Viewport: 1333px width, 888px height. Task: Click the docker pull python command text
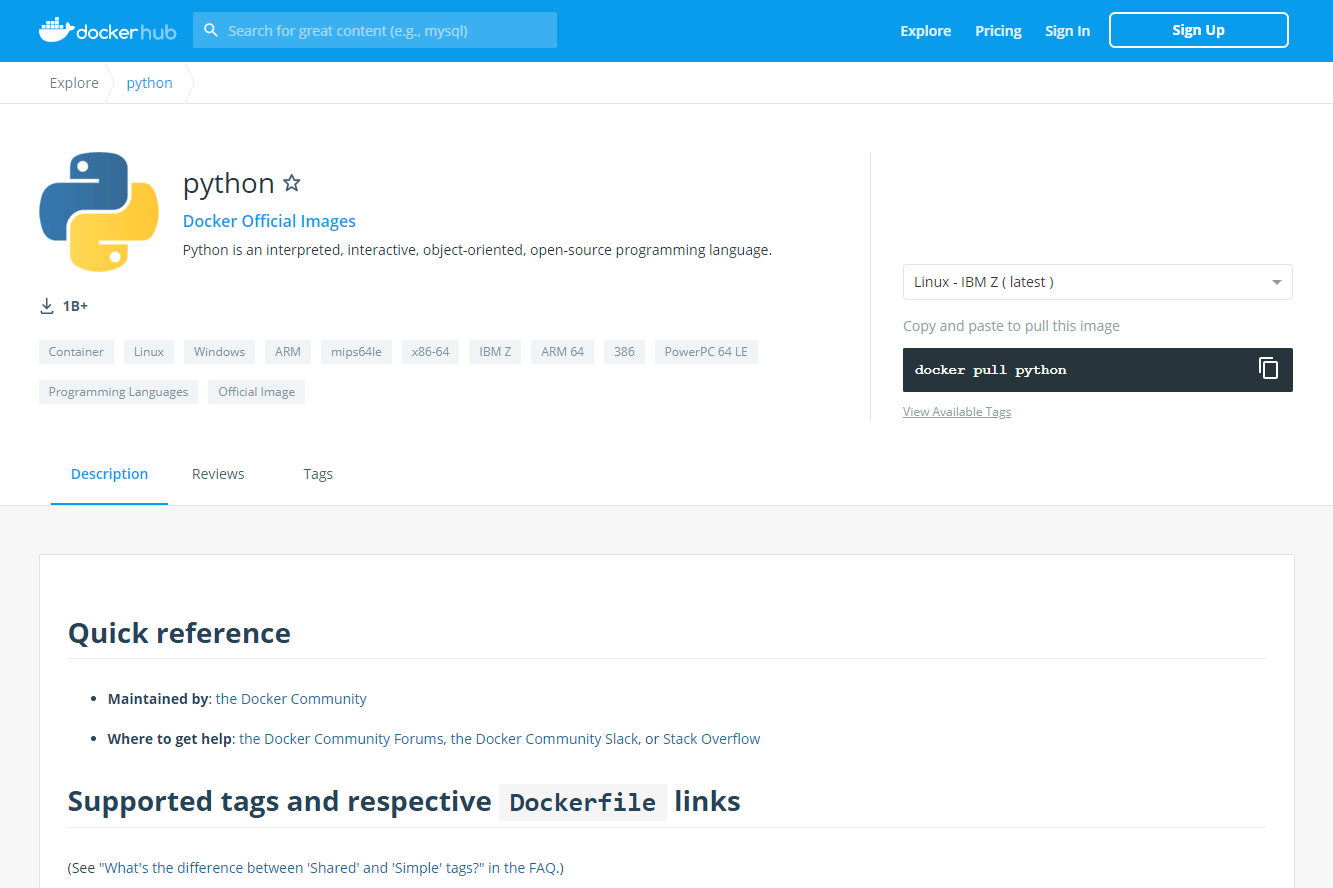990,370
